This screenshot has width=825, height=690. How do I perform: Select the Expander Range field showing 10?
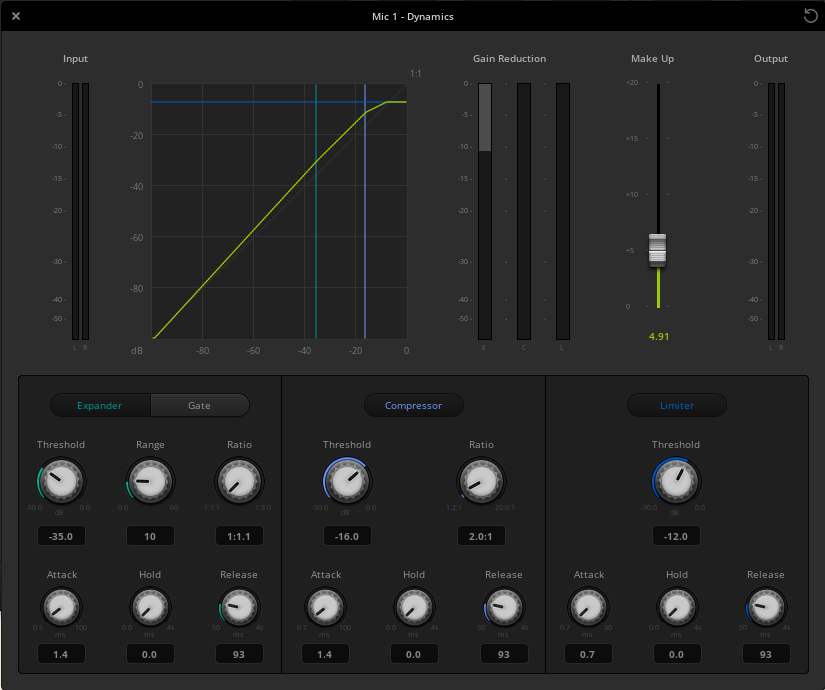[150, 536]
